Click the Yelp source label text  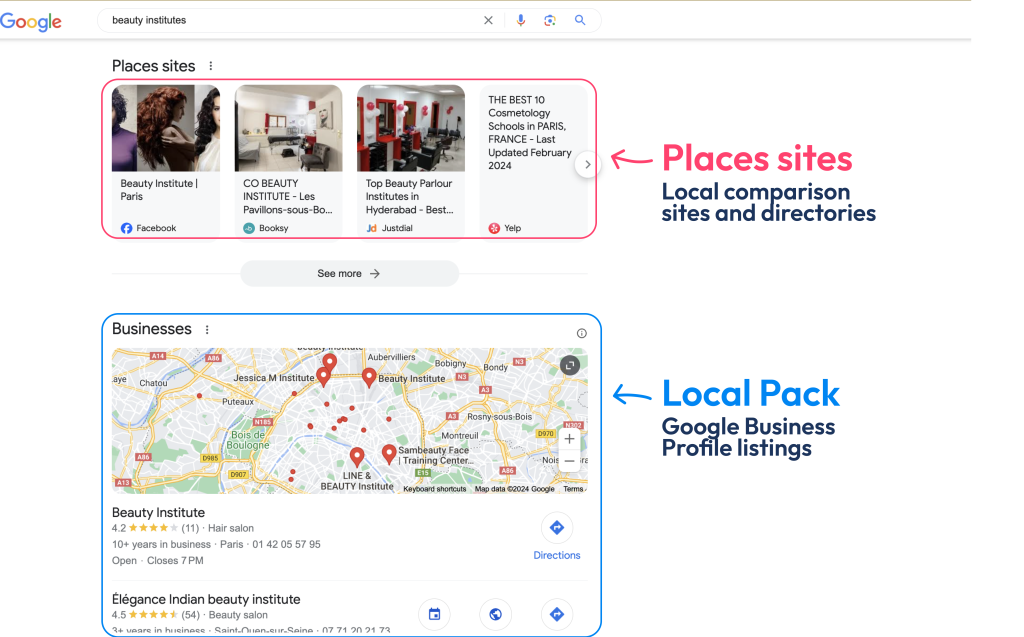[x=513, y=228]
